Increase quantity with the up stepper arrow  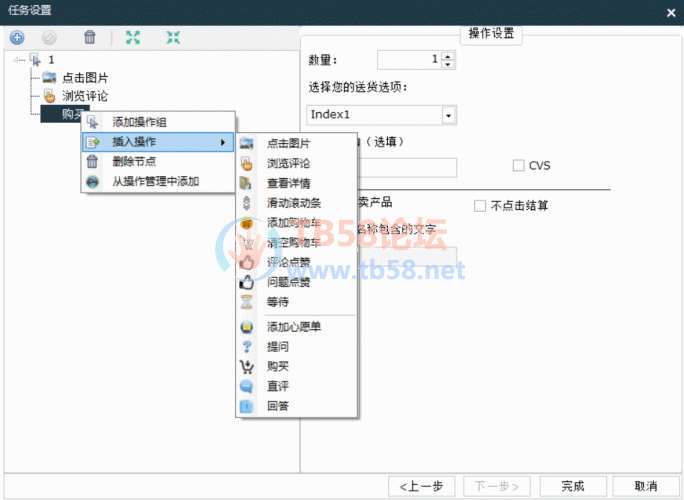448,56
